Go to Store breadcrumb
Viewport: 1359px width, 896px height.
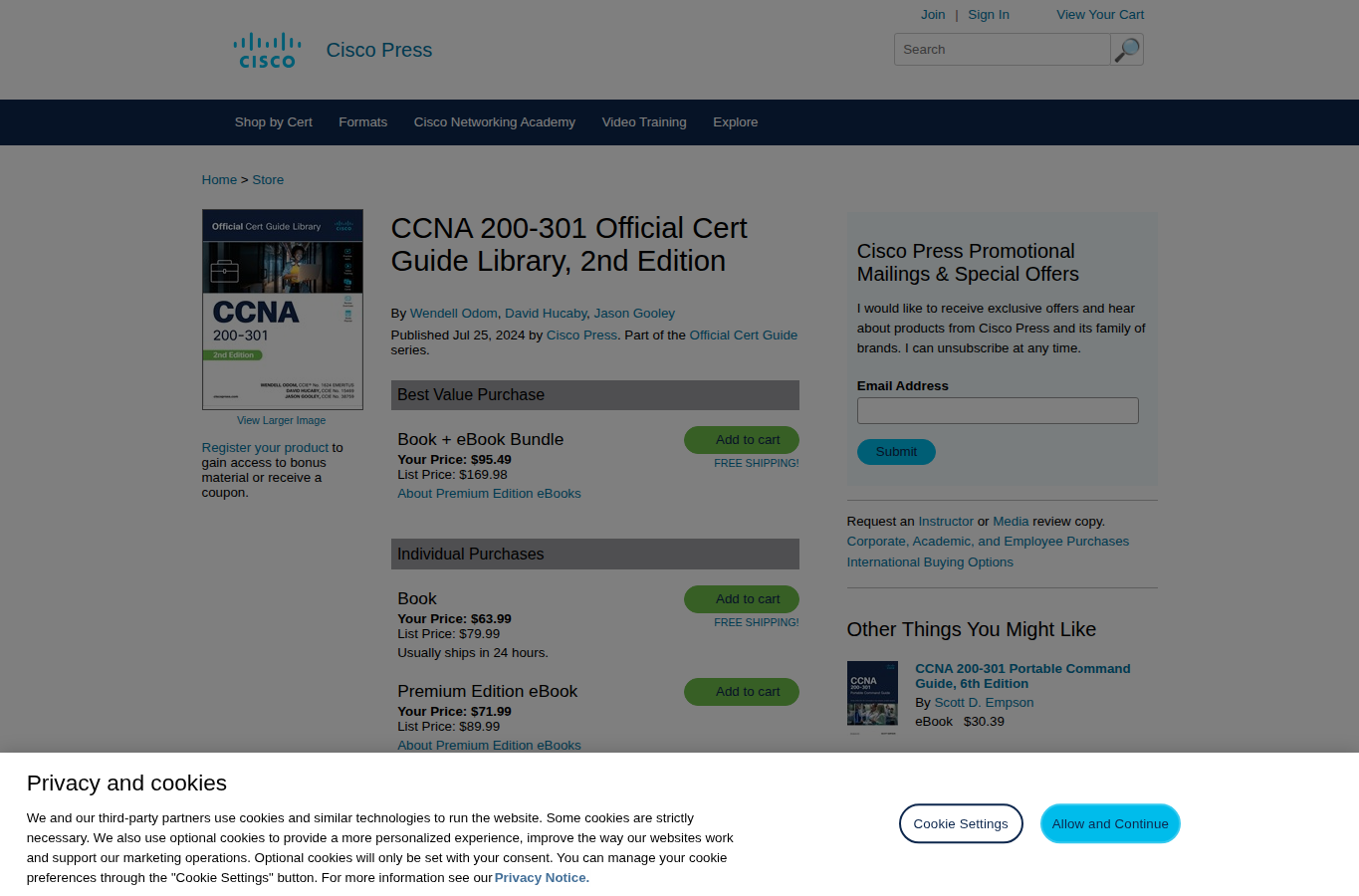(268, 180)
